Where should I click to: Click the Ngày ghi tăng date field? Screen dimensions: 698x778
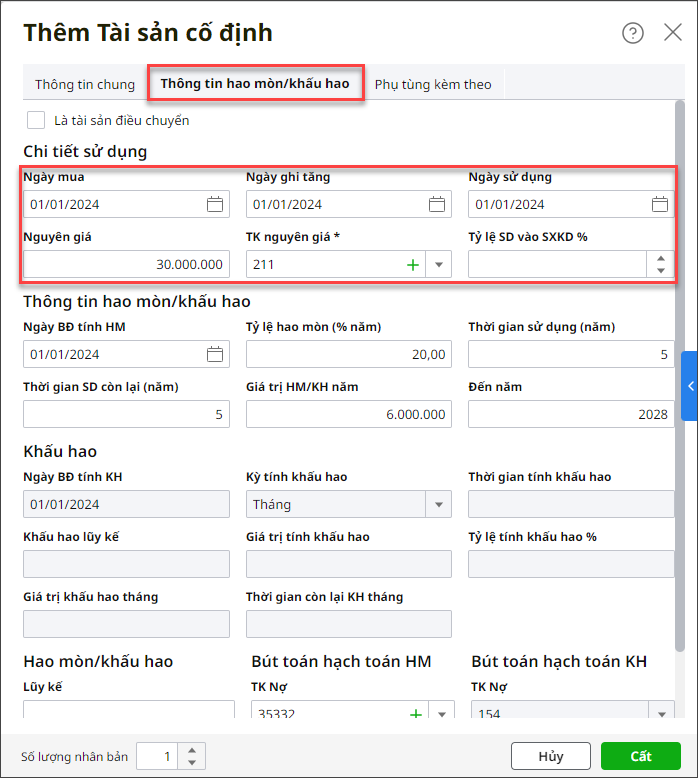point(348,204)
